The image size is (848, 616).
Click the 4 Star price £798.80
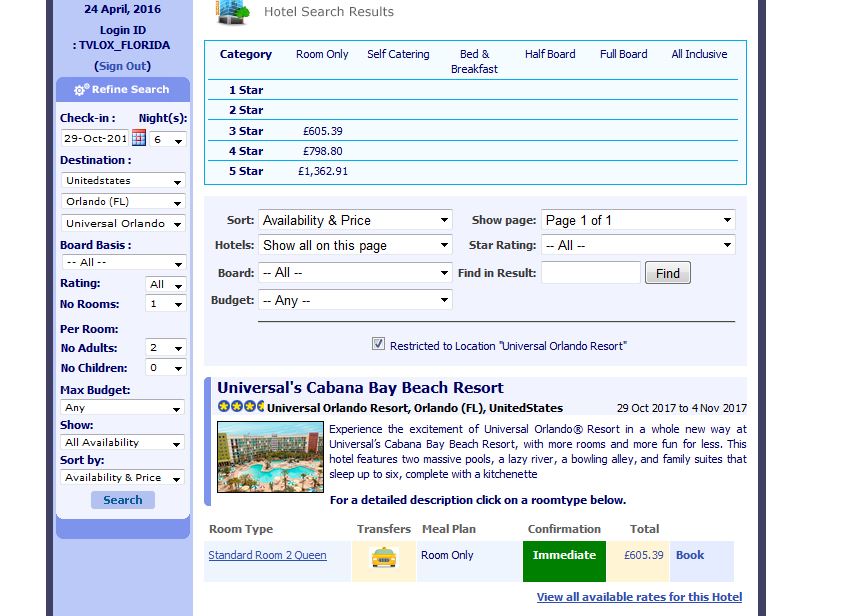pyautogui.click(x=322, y=151)
